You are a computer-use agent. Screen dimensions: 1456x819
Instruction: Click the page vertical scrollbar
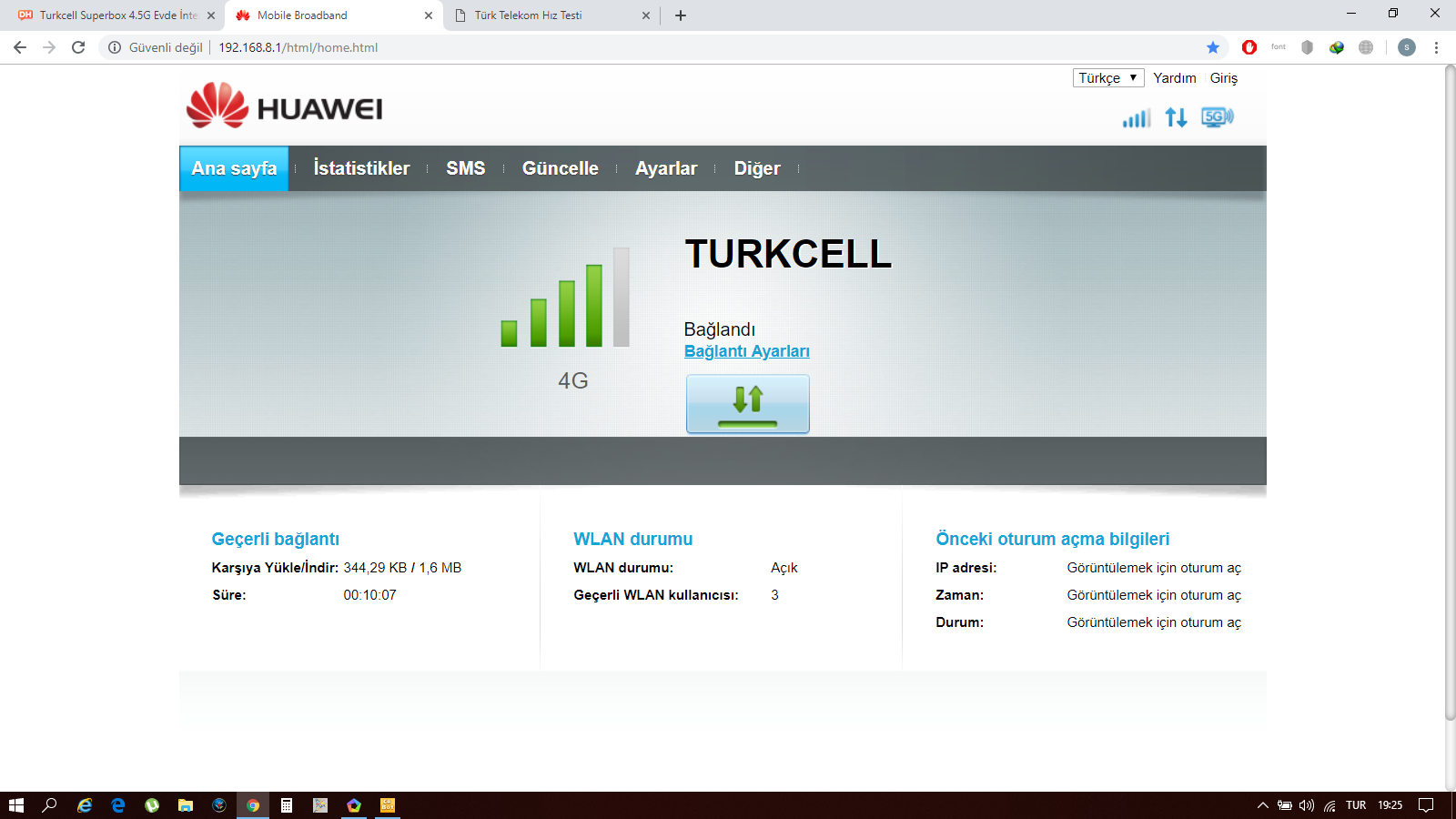coord(1451,393)
